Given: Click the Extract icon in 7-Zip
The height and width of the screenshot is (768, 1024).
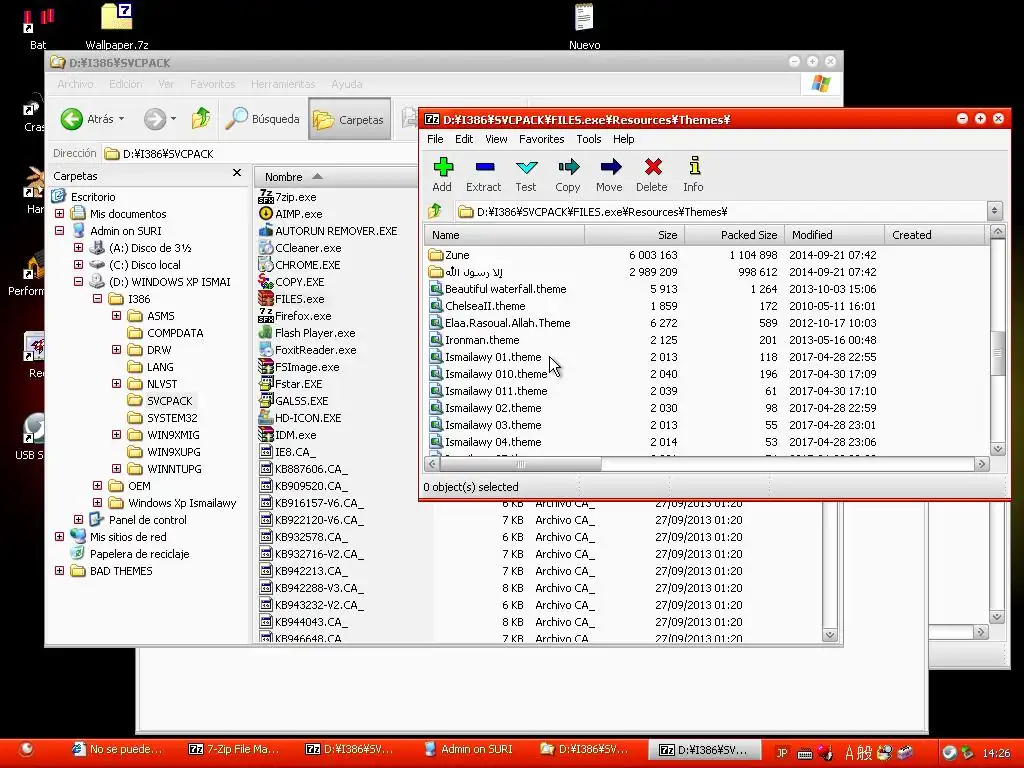Looking at the screenshot, I should (485, 167).
